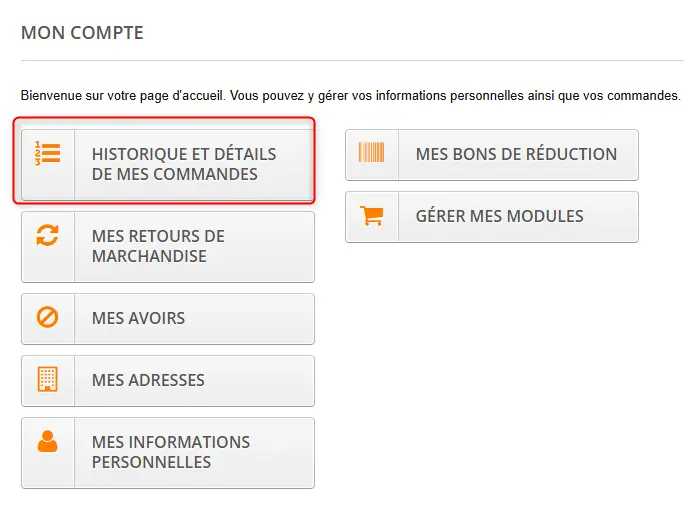Viewport: 684px width, 512px height.
Task: Click the word PERSONNELLES in bottom button
Action: point(151,462)
